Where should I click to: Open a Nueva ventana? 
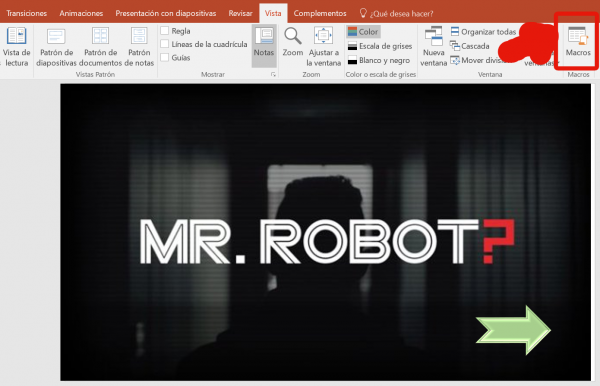point(434,47)
